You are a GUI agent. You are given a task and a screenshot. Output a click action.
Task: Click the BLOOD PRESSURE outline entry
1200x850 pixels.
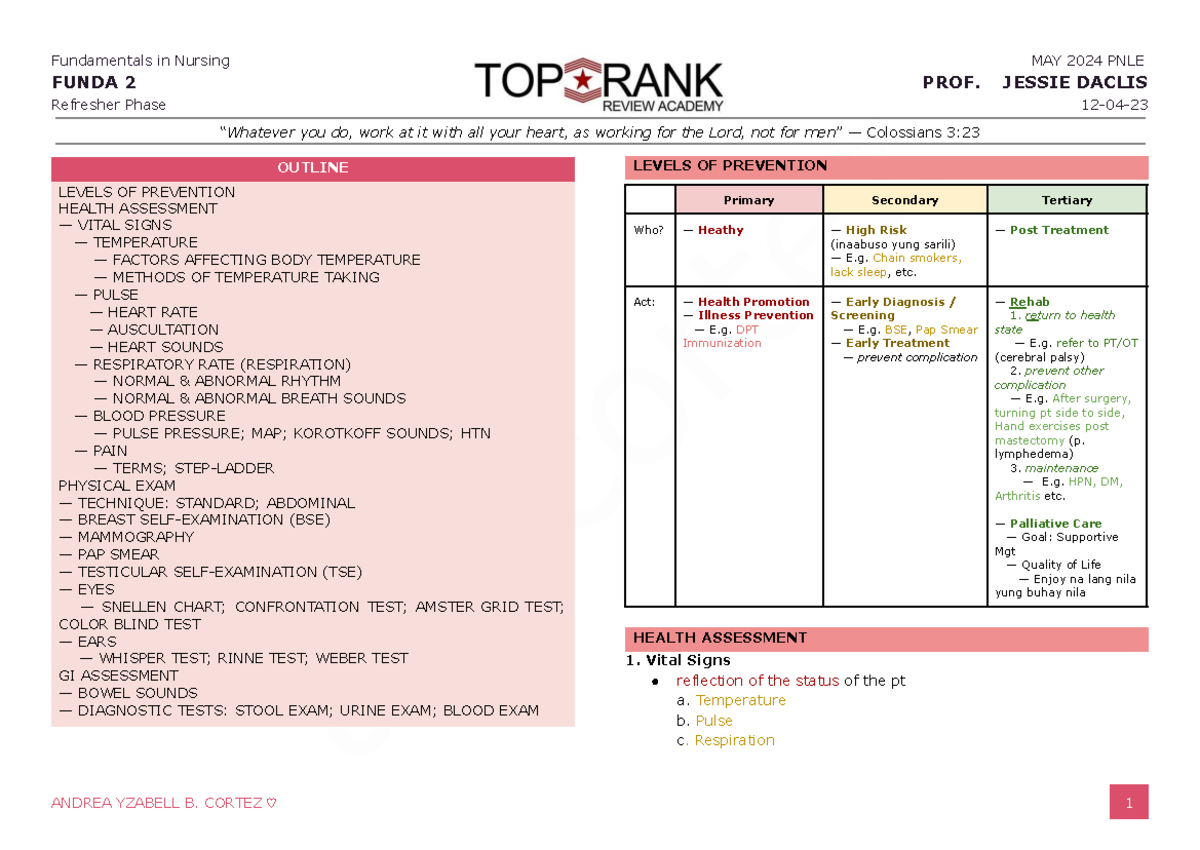tap(150, 416)
